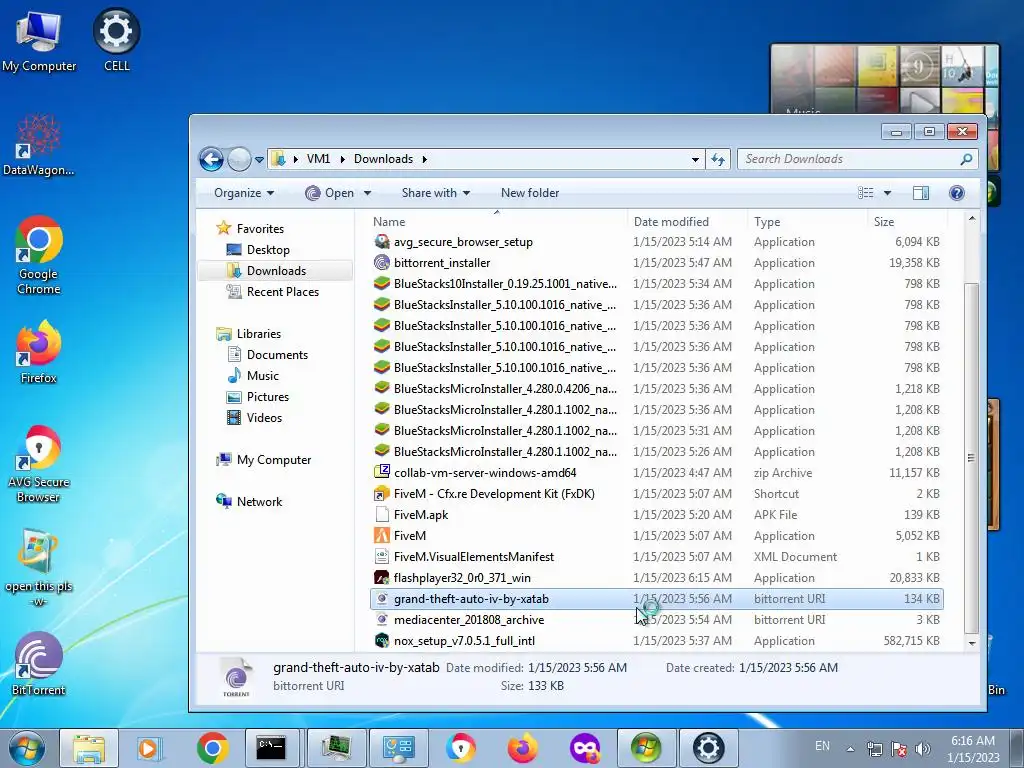Toggle the preview pane icon
1024x768 pixels.
point(921,193)
